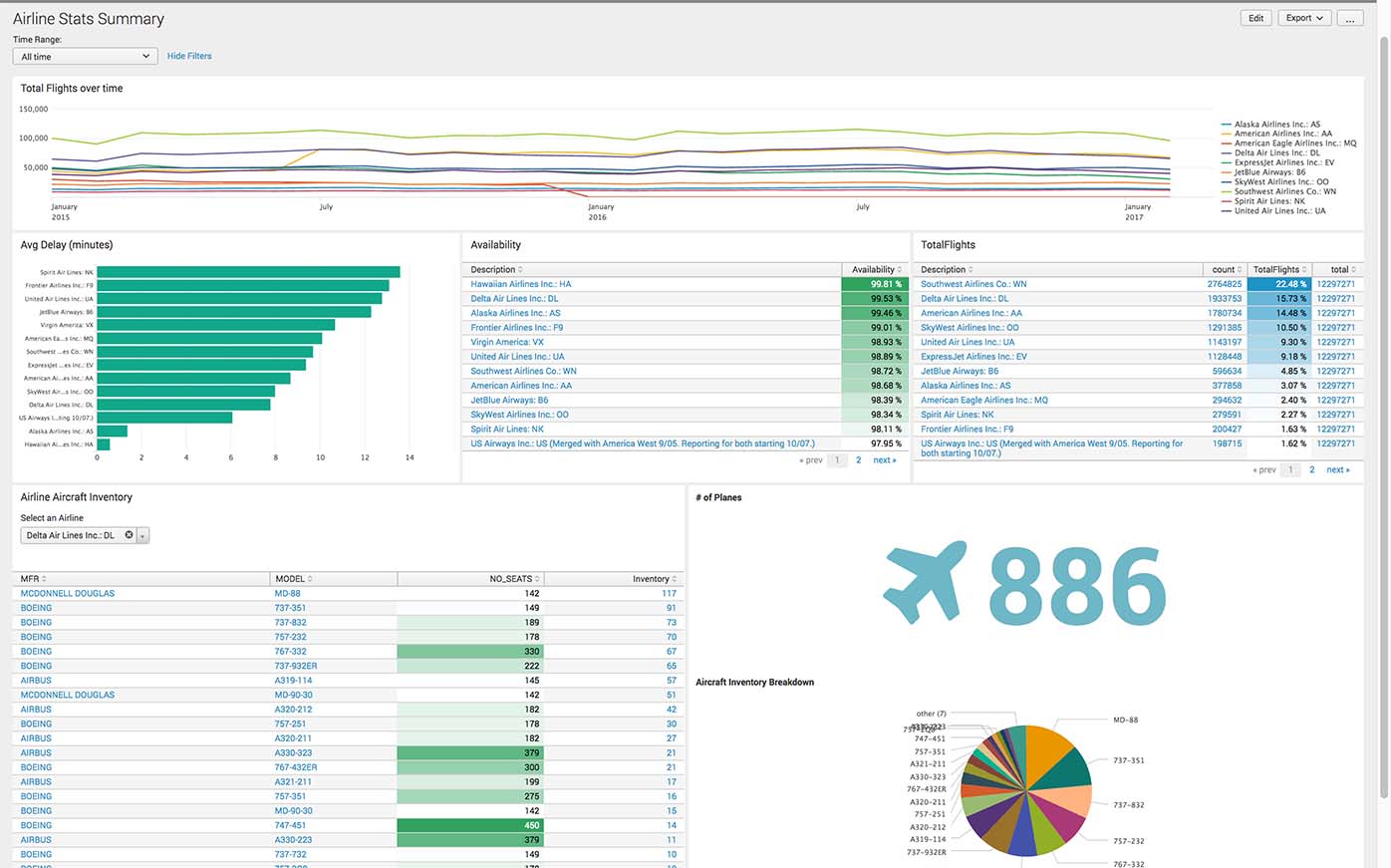Click next in Availability table pagination
The image size is (1391, 868).
[885, 460]
